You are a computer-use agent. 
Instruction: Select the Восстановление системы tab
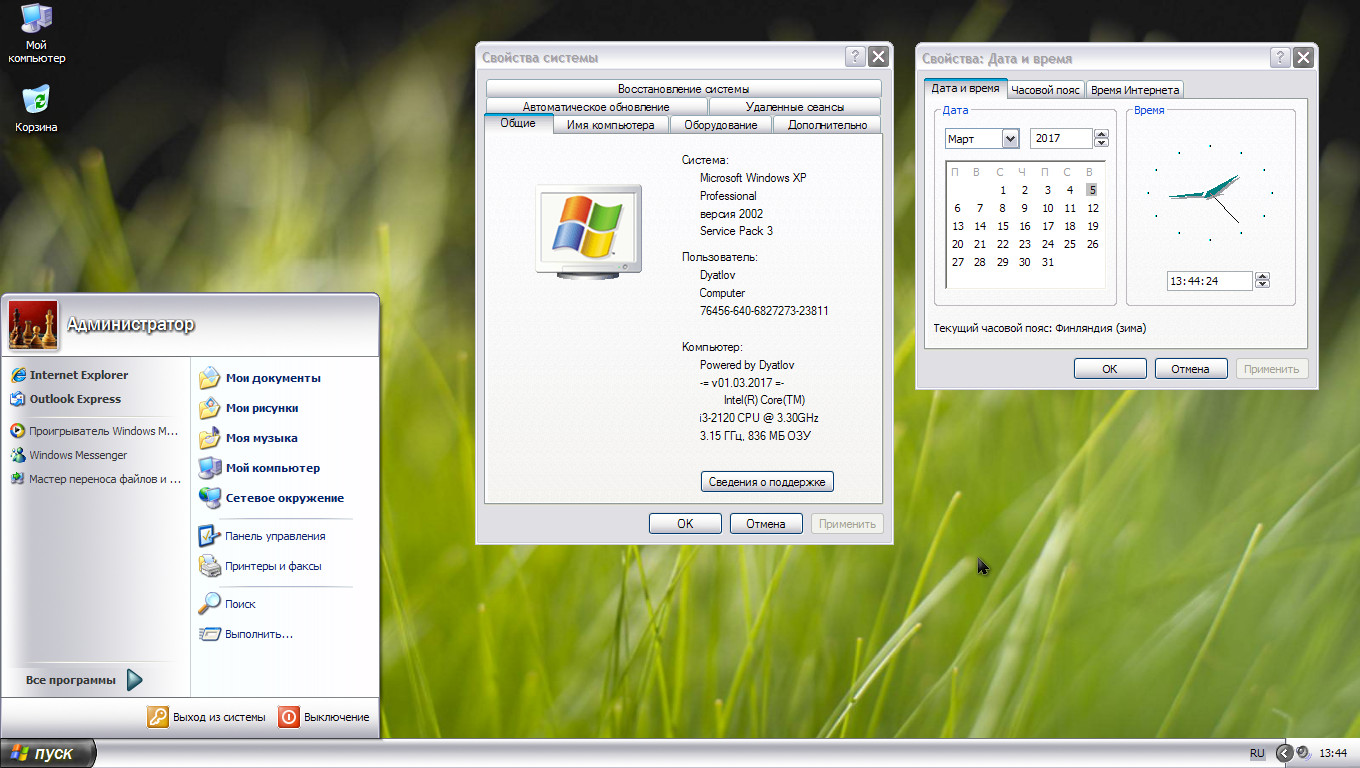pyautogui.click(x=683, y=89)
